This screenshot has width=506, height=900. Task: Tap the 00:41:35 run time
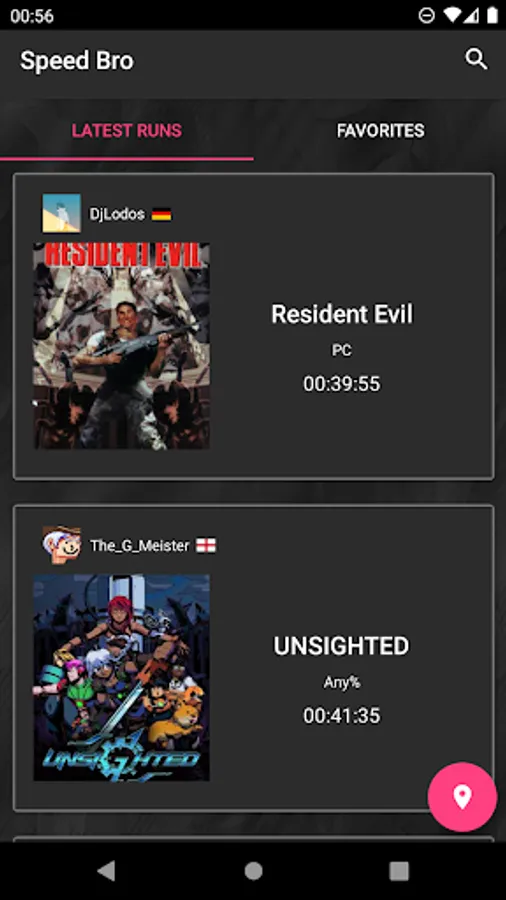342,716
